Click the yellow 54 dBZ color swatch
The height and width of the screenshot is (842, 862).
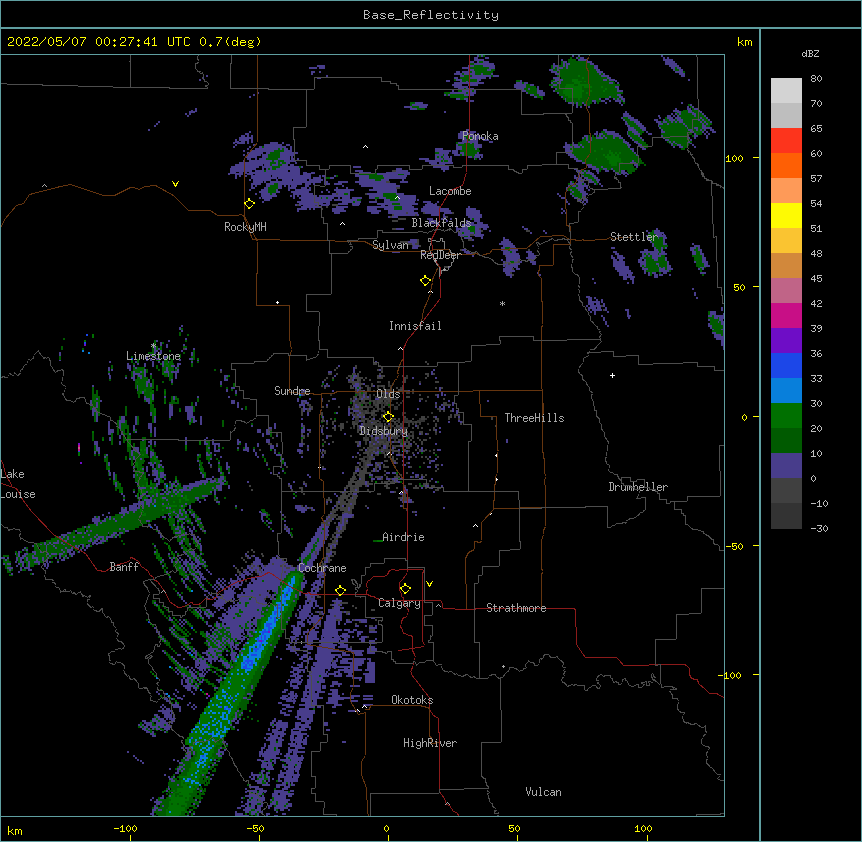pyautogui.click(x=786, y=215)
